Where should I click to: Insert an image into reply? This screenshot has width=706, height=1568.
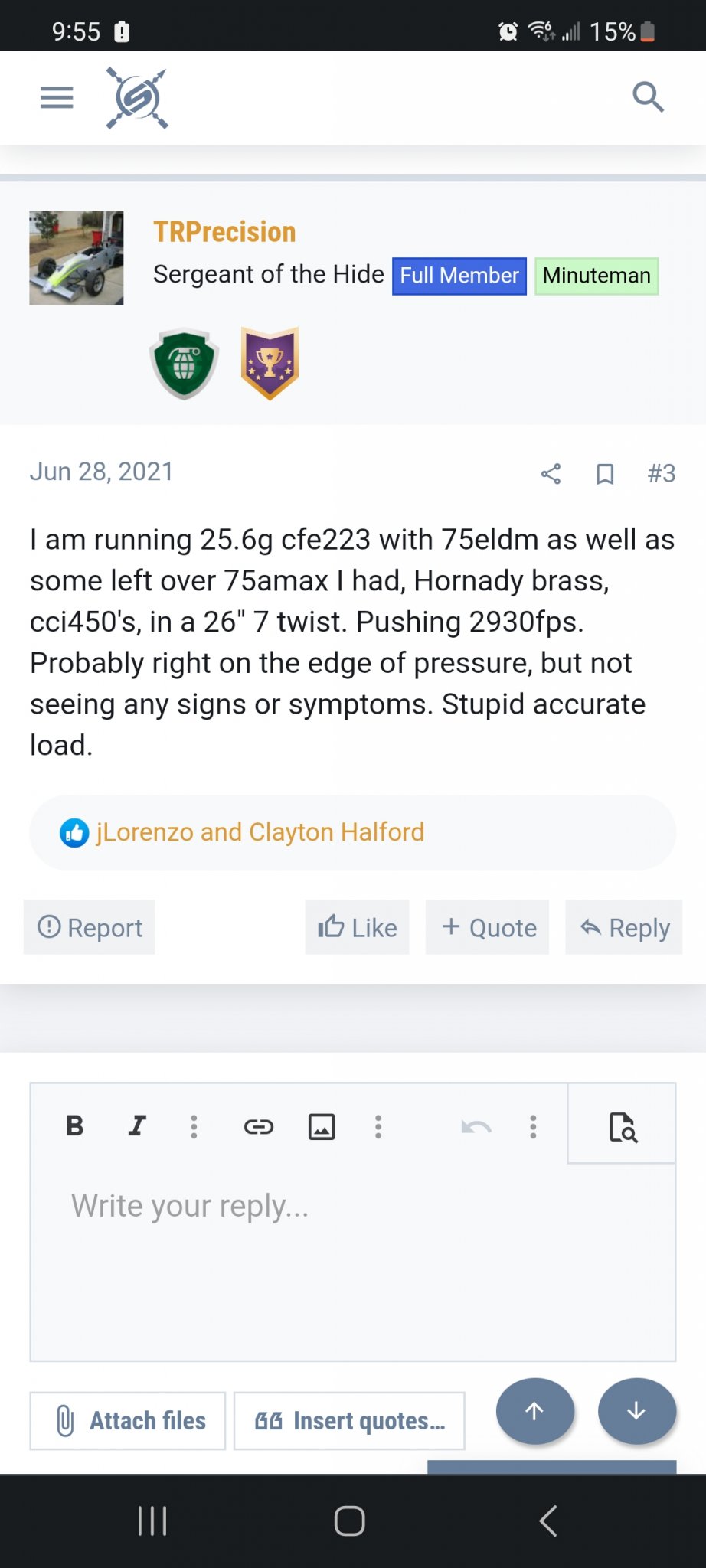[322, 1126]
